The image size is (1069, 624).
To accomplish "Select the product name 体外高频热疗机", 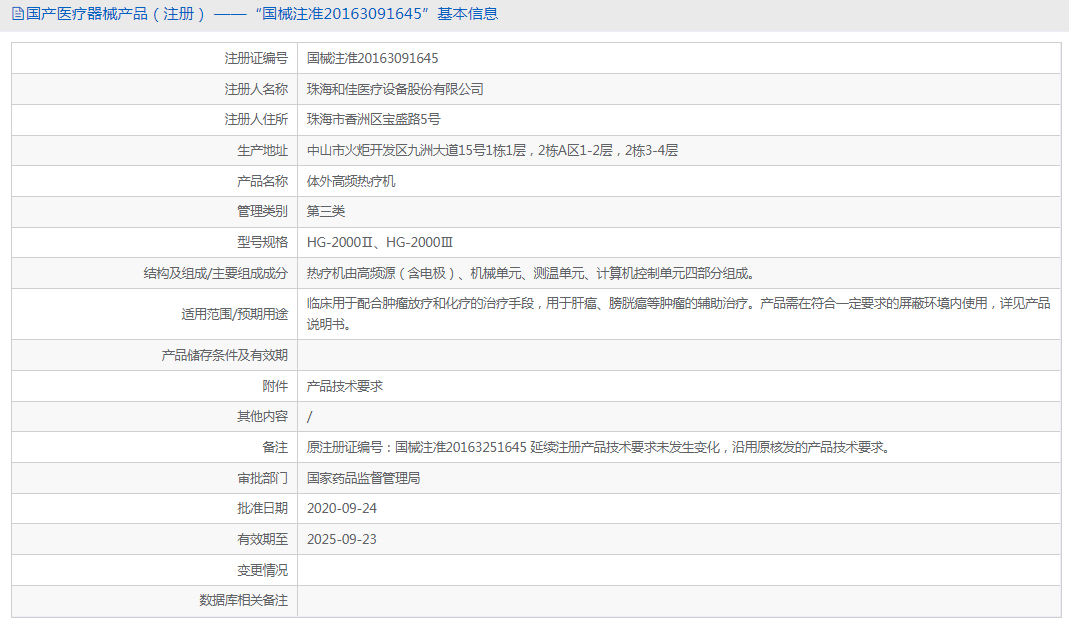I will tap(351, 181).
